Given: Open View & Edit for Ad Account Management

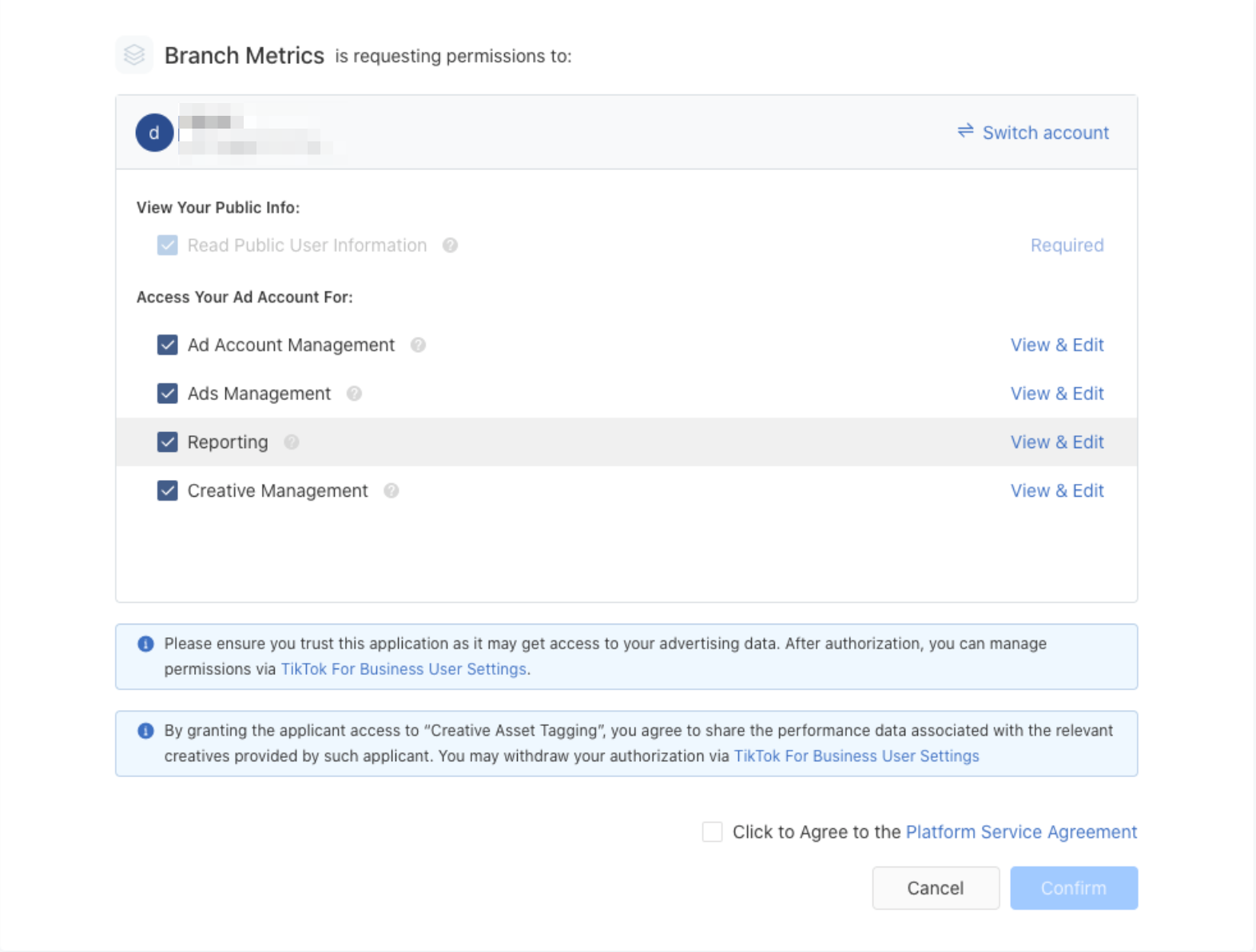Looking at the screenshot, I should tap(1056, 345).
